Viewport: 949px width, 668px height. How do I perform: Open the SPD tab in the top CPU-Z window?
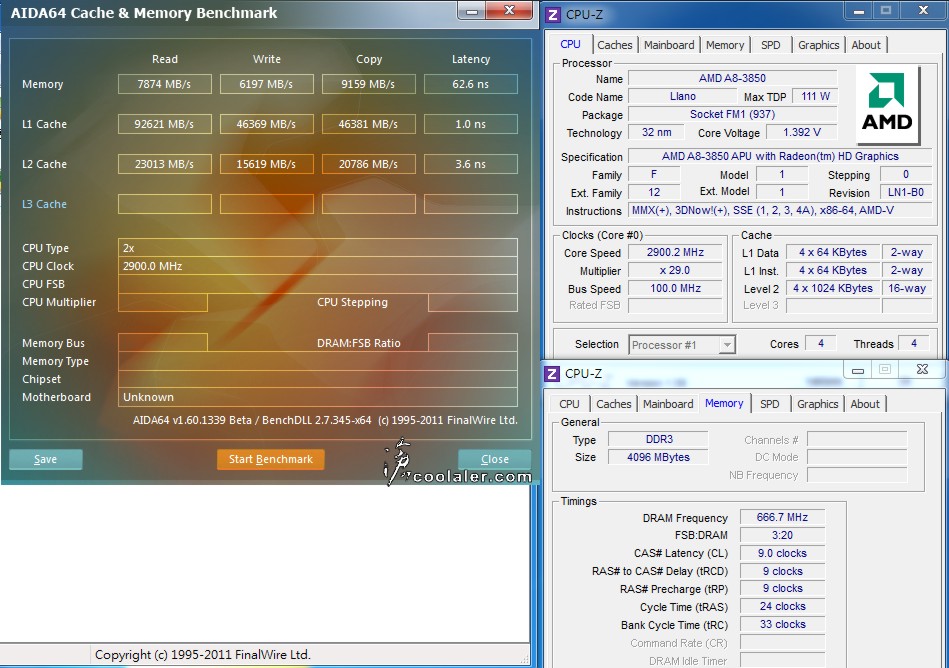(x=770, y=45)
